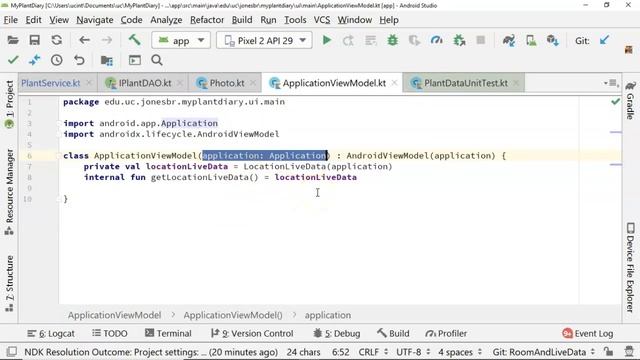
Task: Stop the running app square icon
Action: click(x=481, y=40)
